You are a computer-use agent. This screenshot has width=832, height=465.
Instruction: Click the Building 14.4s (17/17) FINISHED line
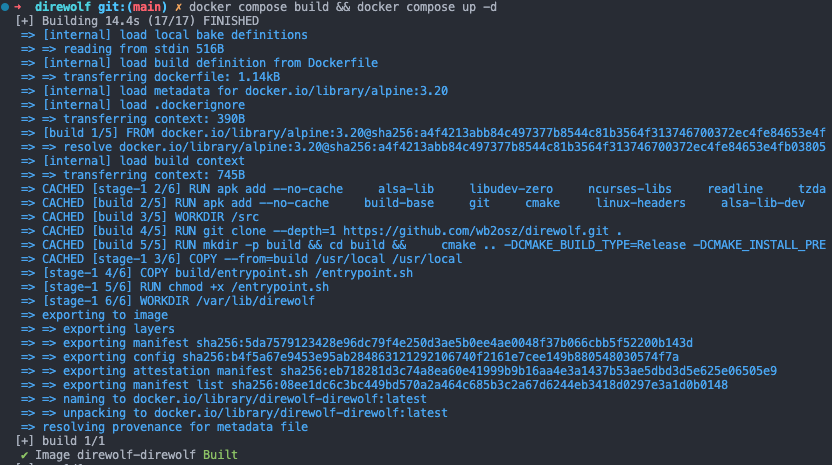coord(137,21)
